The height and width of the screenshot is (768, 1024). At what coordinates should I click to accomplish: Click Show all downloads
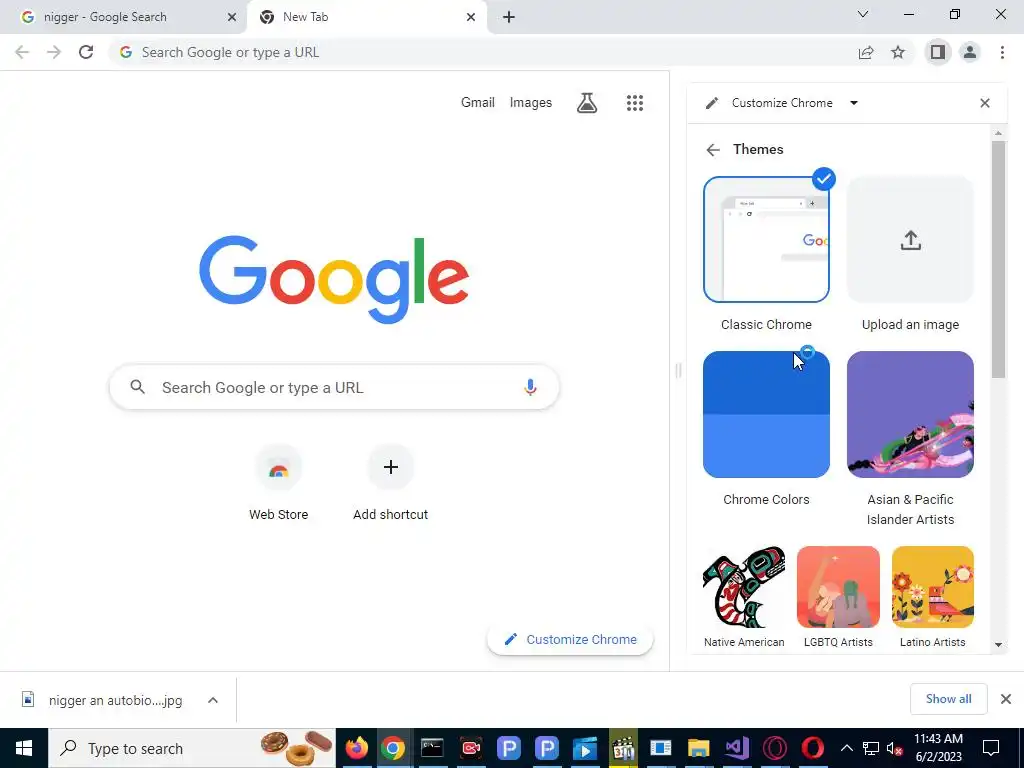click(x=948, y=699)
